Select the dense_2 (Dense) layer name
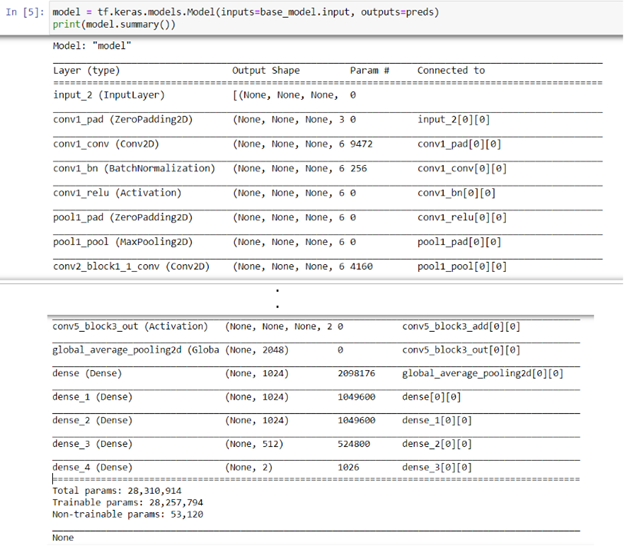This screenshot has width=624, height=546. (x=92, y=421)
